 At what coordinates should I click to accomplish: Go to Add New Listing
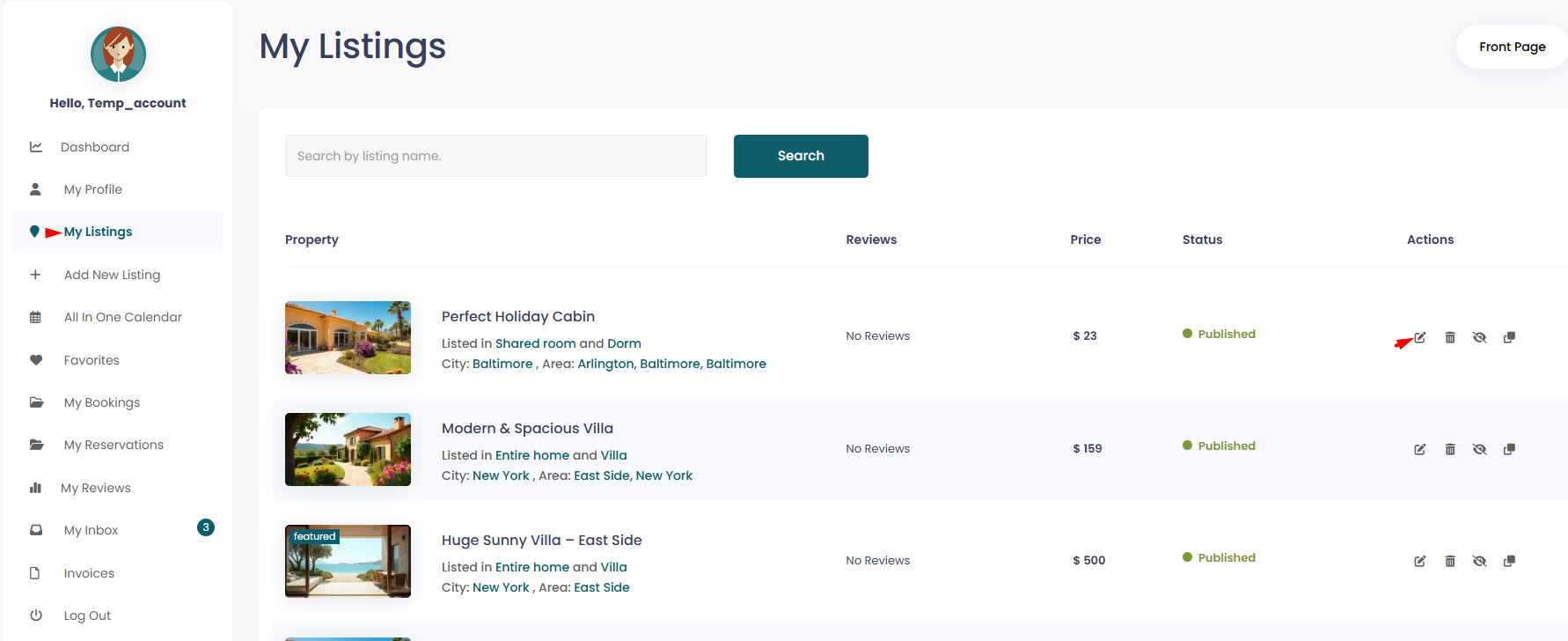(112, 275)
